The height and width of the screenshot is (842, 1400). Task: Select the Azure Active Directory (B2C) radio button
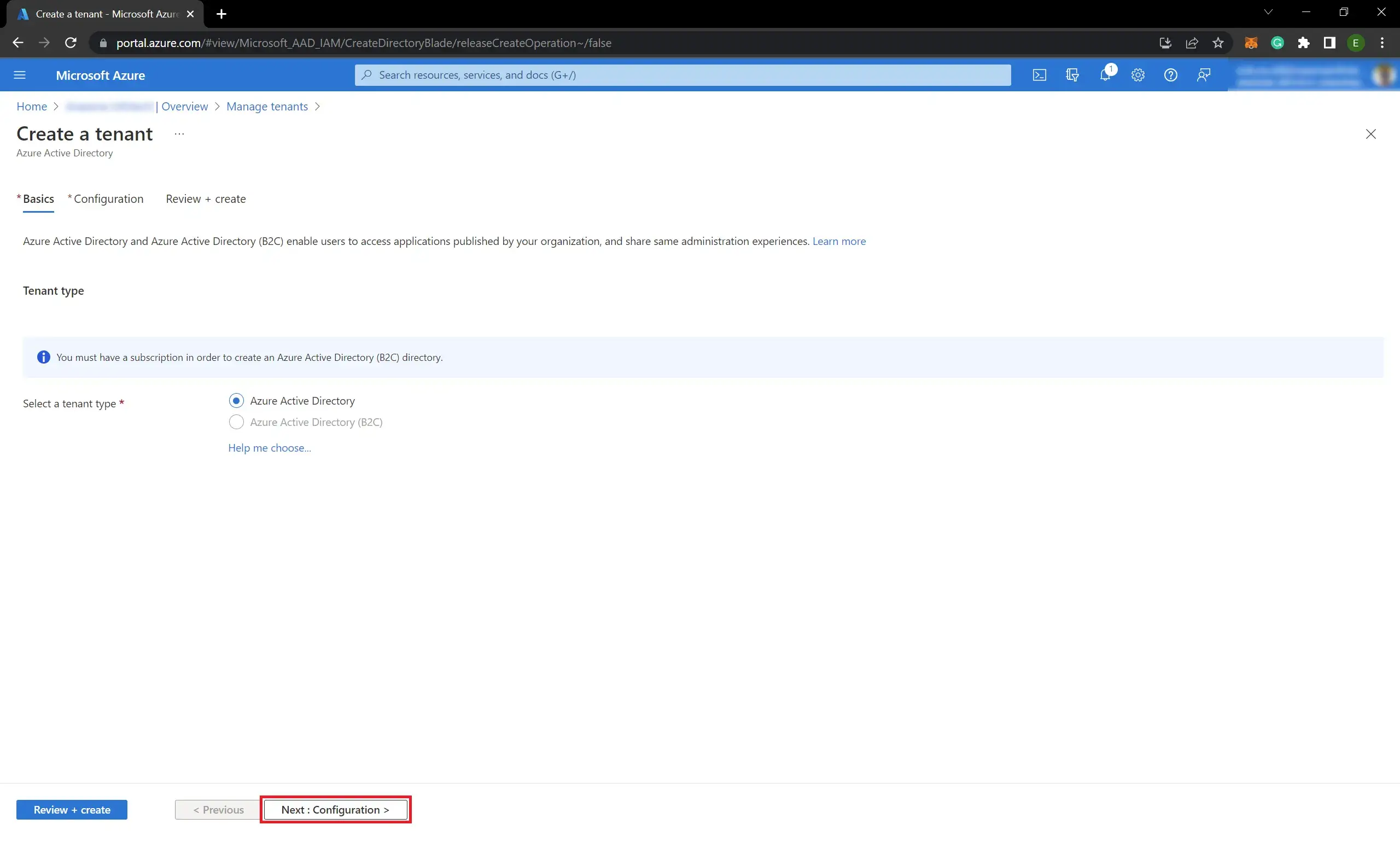point(236,422)
